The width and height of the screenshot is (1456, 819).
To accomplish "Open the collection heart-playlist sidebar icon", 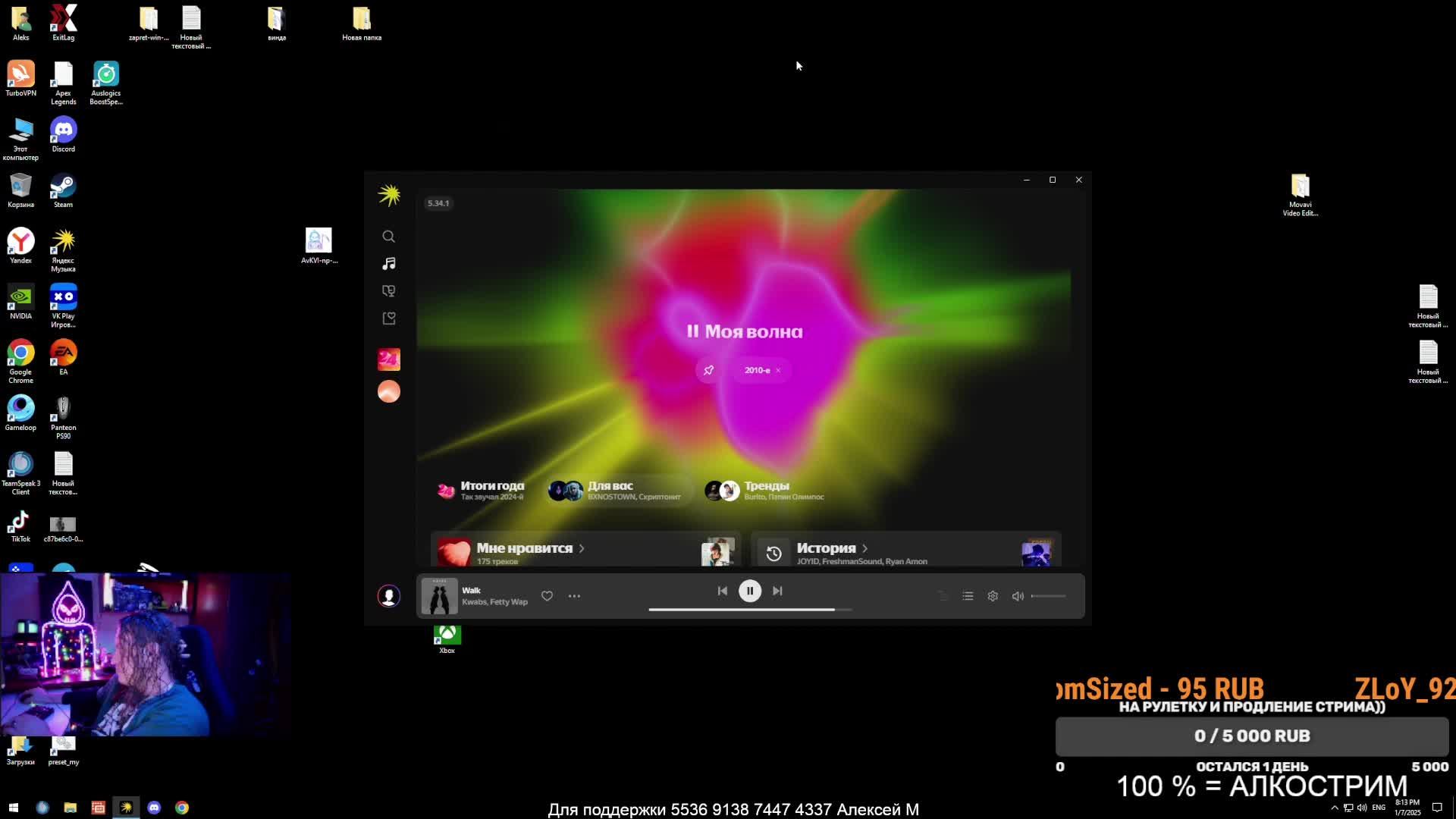I will (x=388, y=318).
